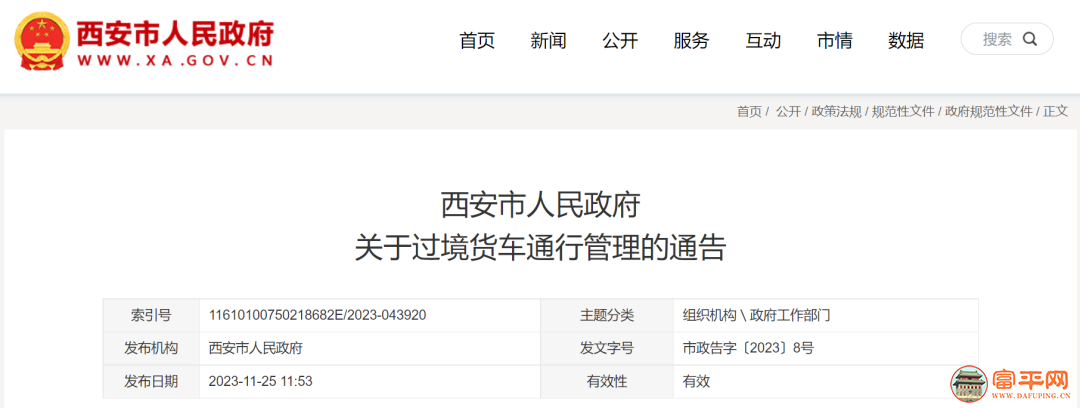Click the 发文字号 label cell
Viewport: 1080px width, 408px height.
click(x=607, y=349)
